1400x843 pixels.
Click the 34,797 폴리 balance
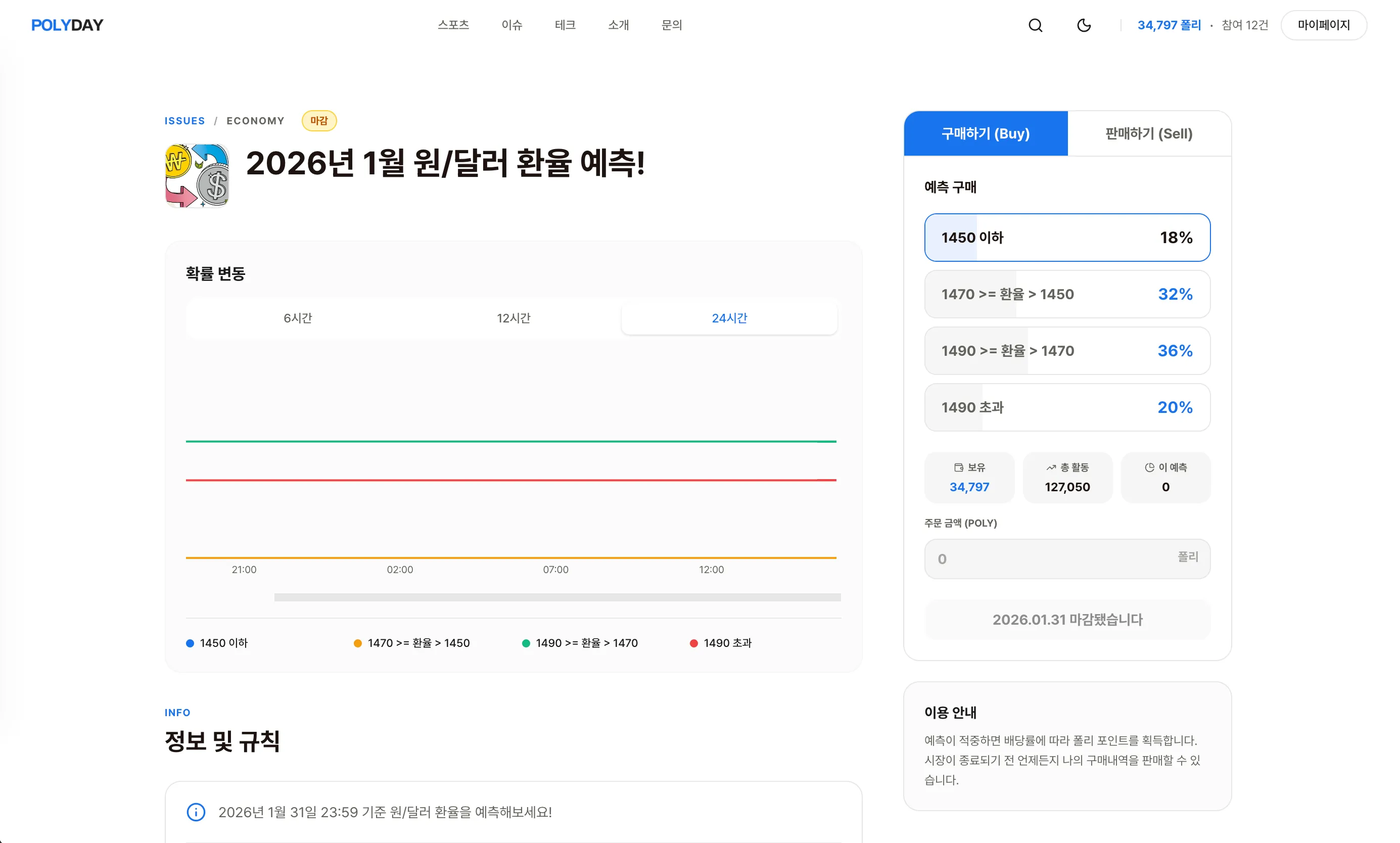click(x=1169, y=25)
